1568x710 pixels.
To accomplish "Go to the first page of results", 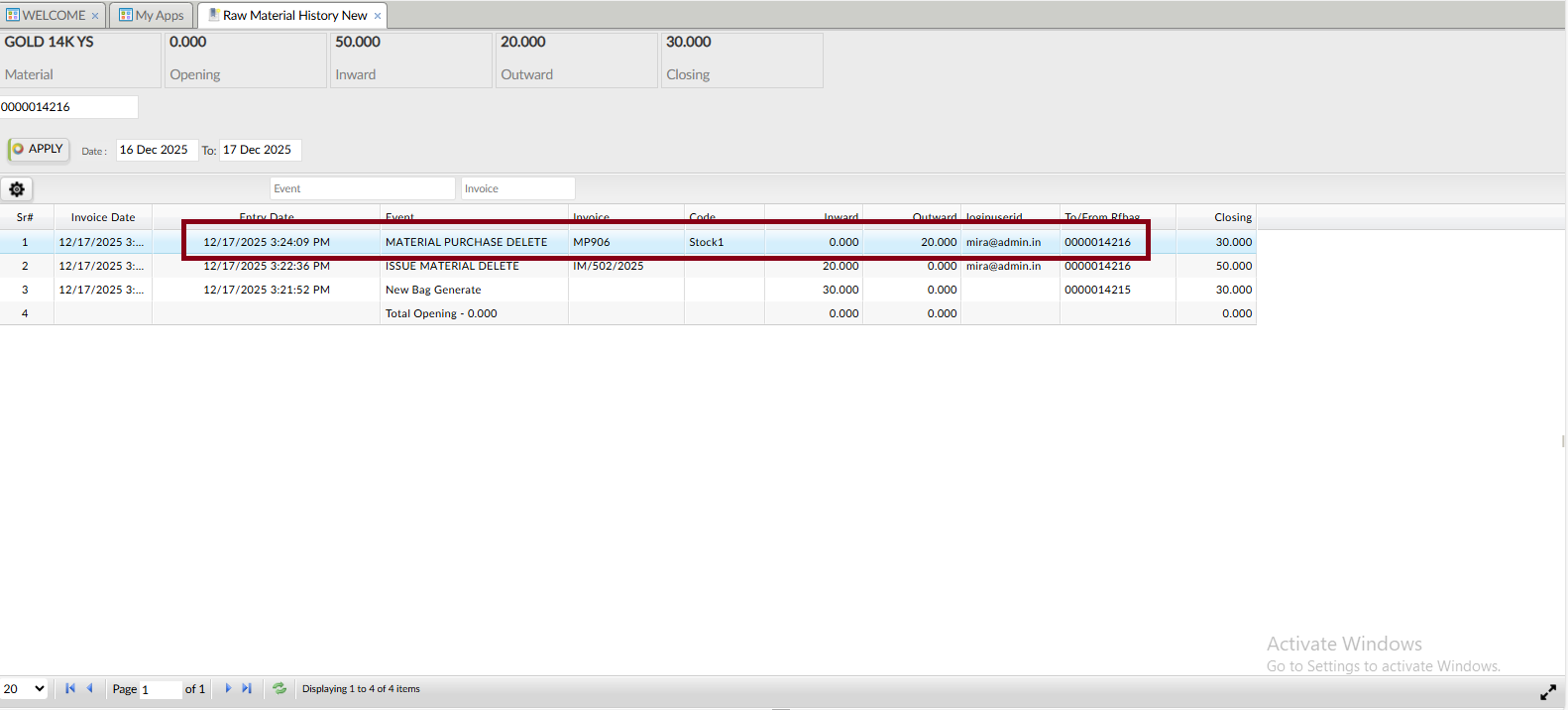I will coord(70,688).
